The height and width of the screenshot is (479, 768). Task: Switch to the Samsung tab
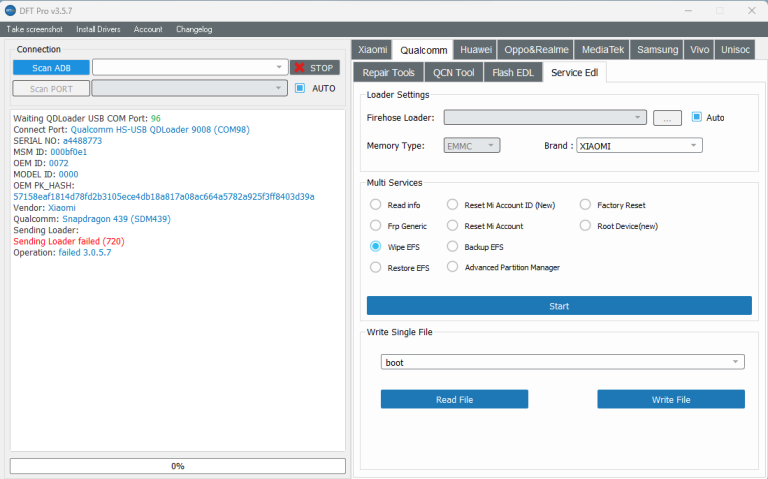(x=657, y=49)
